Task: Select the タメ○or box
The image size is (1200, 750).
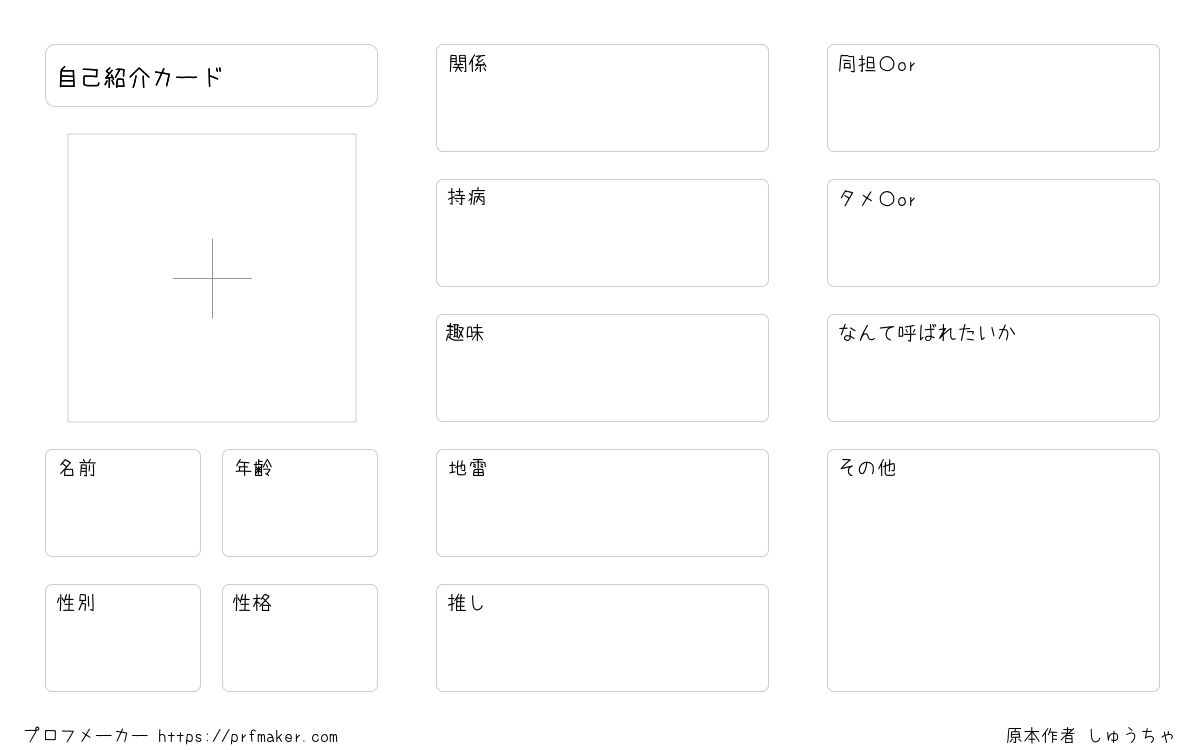Action: tap(993, 233)
